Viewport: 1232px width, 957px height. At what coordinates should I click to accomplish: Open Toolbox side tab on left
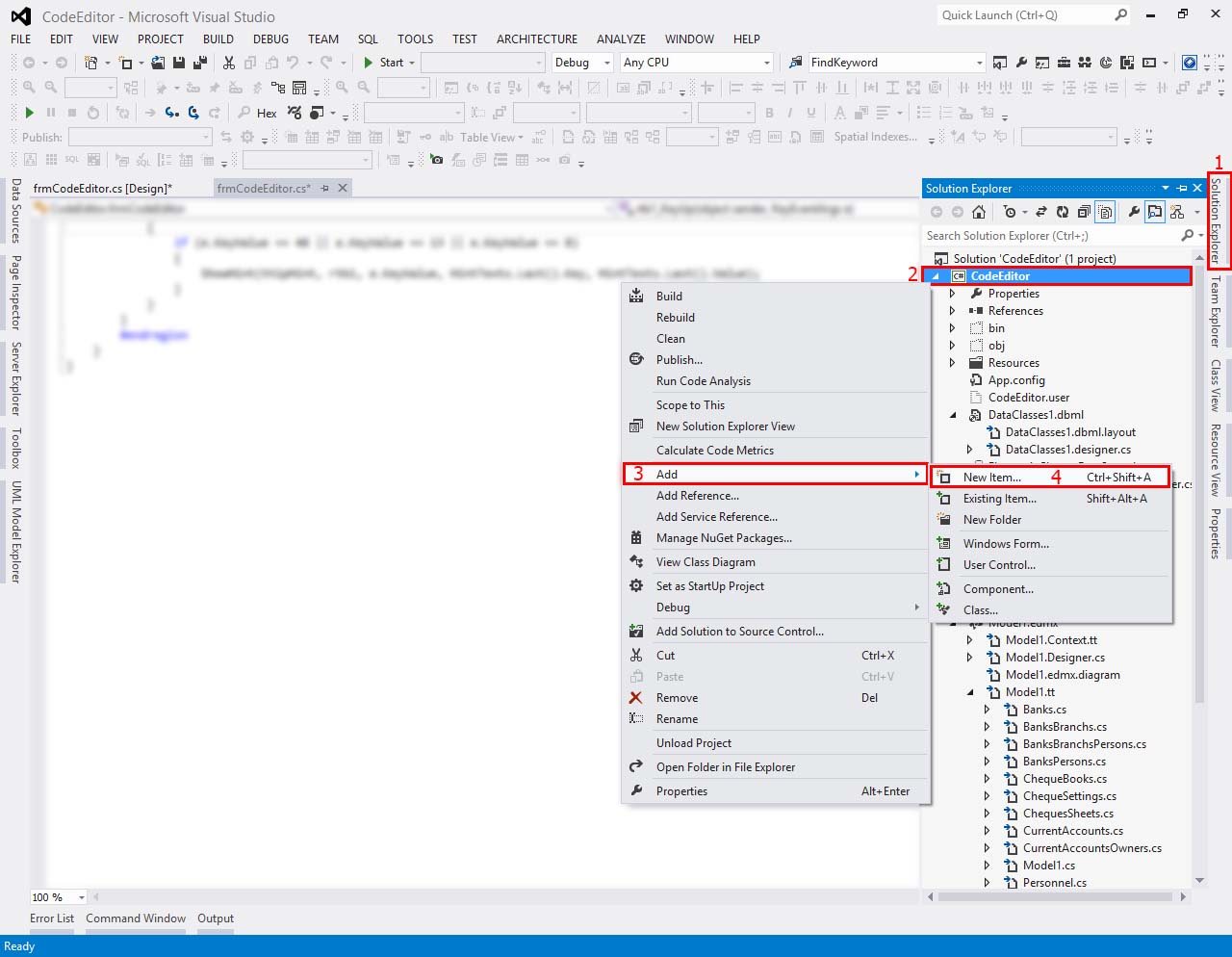(15, 448)
